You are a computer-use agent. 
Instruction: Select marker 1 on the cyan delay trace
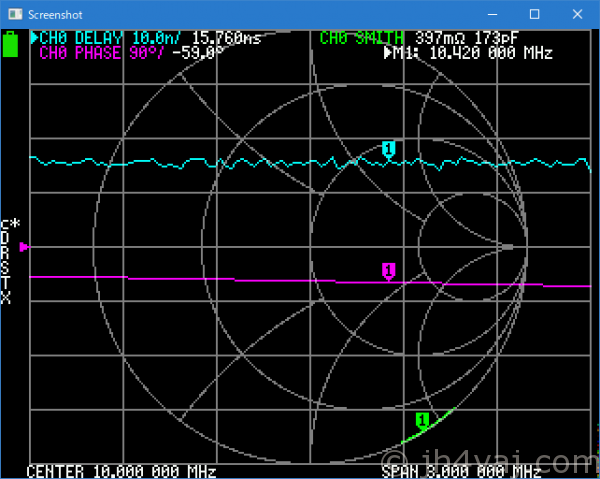pos(389,149)
